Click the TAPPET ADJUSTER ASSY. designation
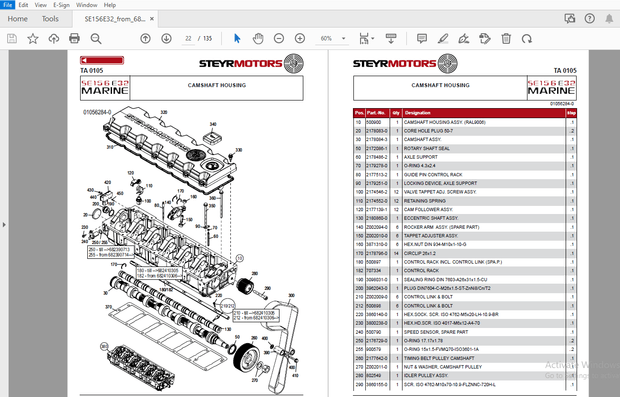This screenshot has height=397, width=620. click(431, 236)
